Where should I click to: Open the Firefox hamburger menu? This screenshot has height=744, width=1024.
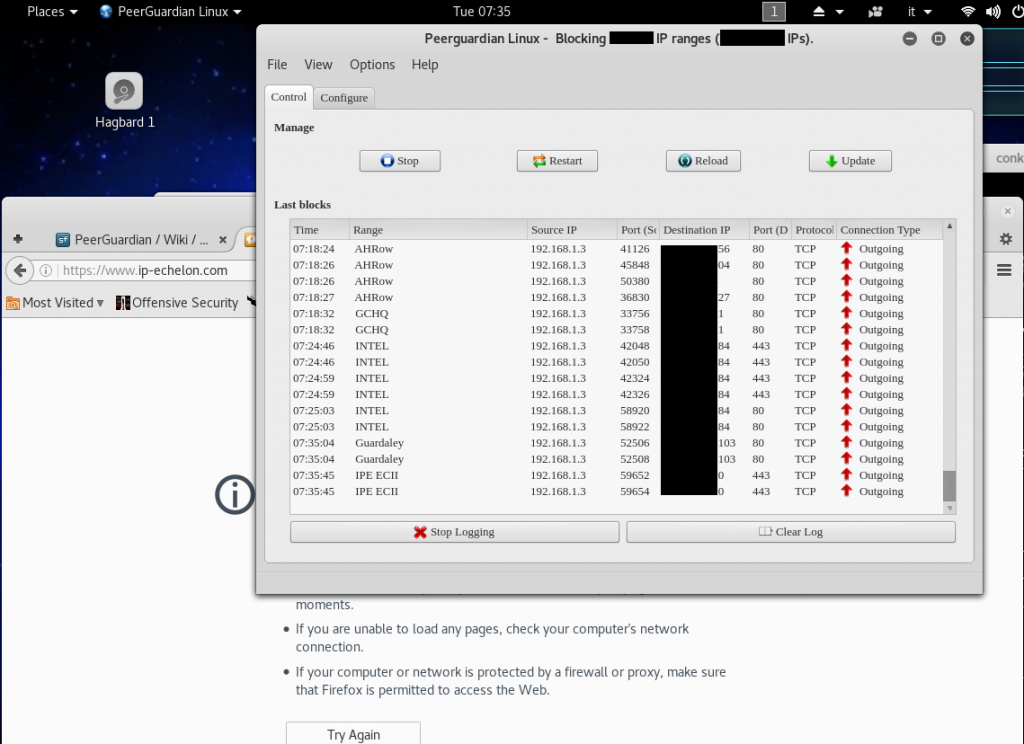[1004, 270]
